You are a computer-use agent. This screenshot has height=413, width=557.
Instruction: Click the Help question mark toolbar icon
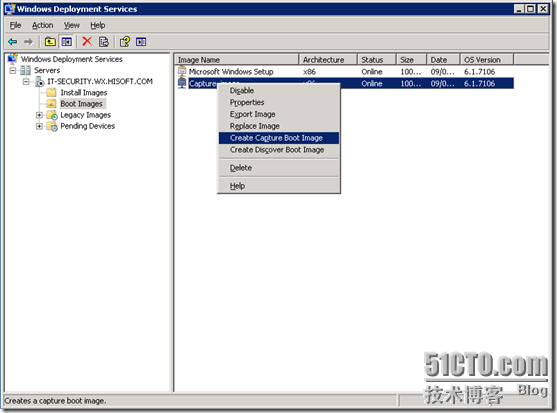125,42
